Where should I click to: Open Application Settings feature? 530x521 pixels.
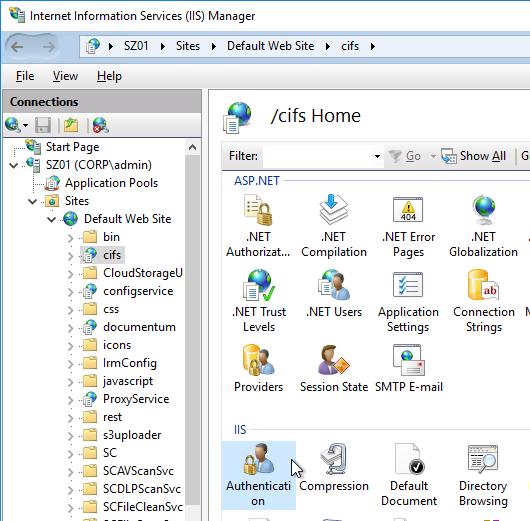click(x=408, y=301)
